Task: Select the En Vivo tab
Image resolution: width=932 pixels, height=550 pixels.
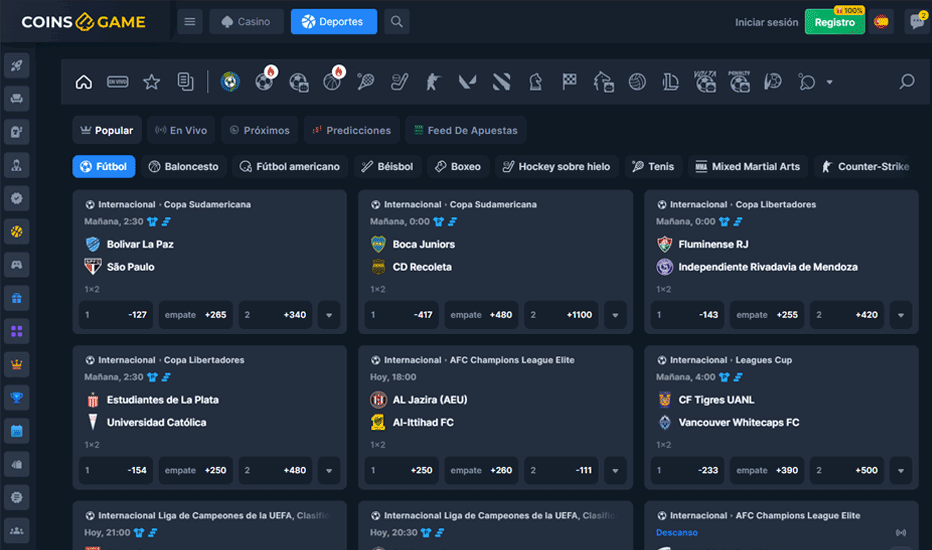Action: [181, 130]
